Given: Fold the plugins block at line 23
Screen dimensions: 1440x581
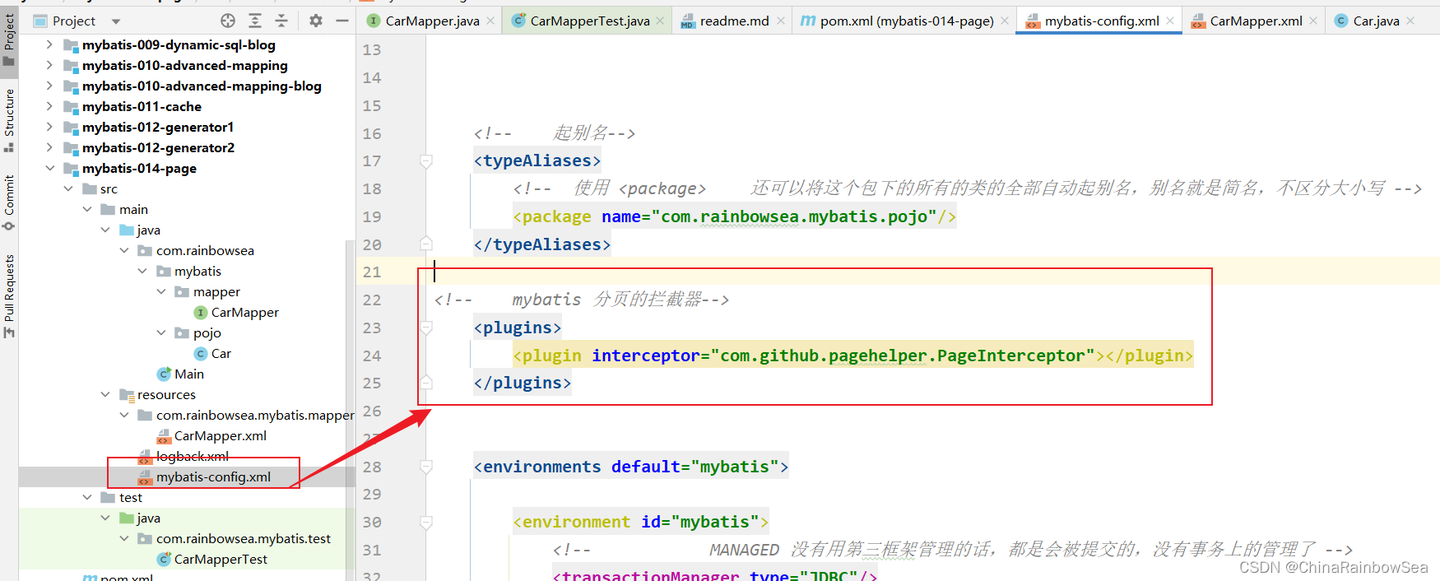Looking at the screenshot, I should tap(426, 328).
